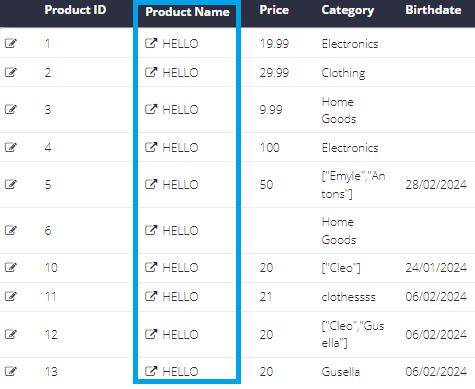The width and height of the screenshot is (475, 389).
Task: Open HELLO link for product 1
Action: click(180, 44)
